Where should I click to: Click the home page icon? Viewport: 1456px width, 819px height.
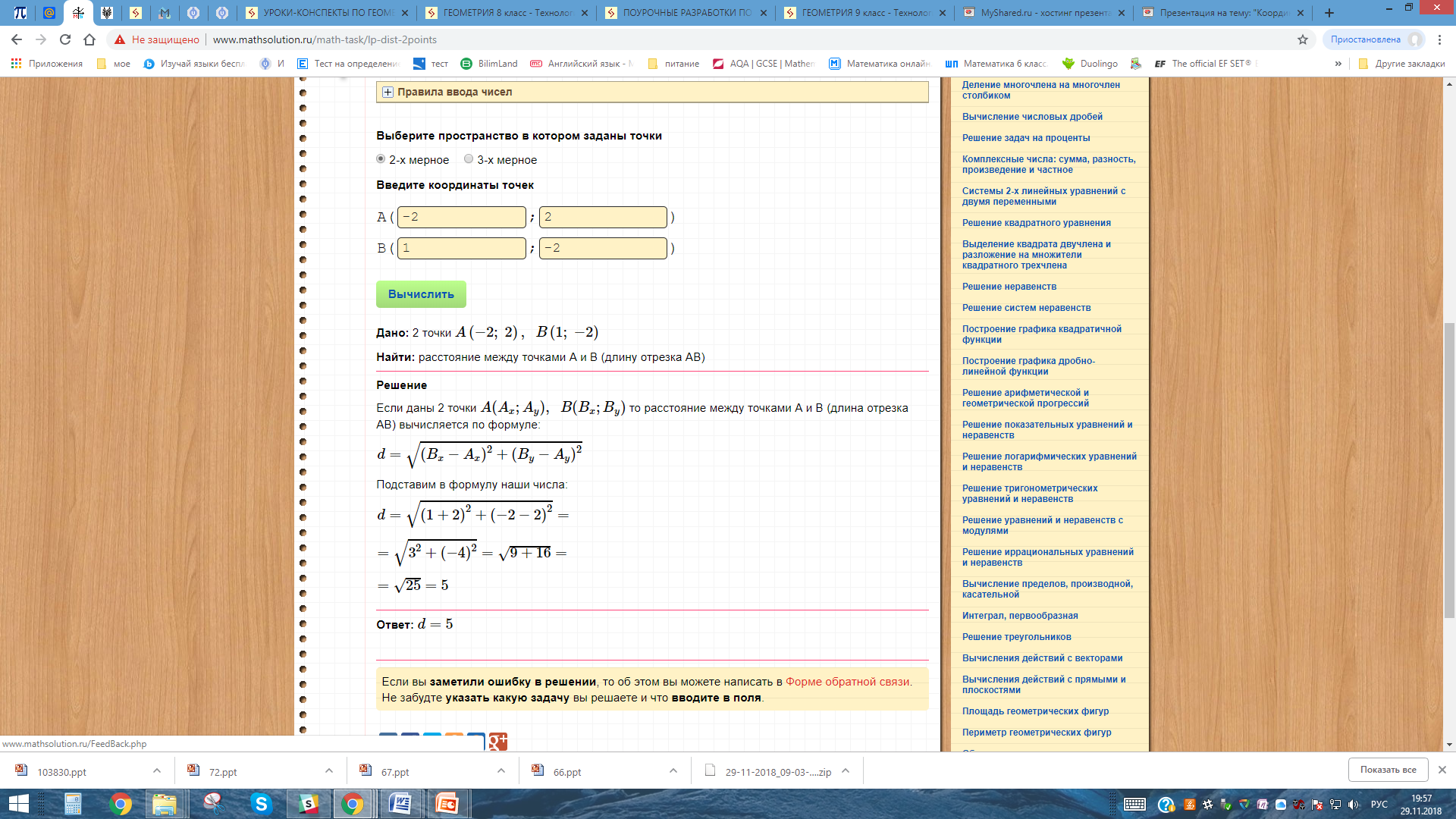point(89,39)
